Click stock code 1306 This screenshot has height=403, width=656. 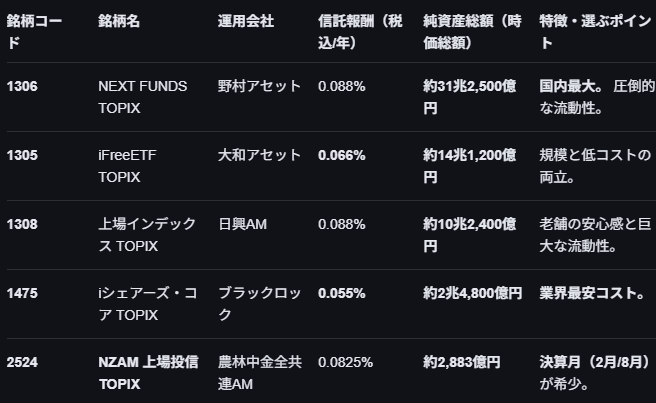[22, 87]
